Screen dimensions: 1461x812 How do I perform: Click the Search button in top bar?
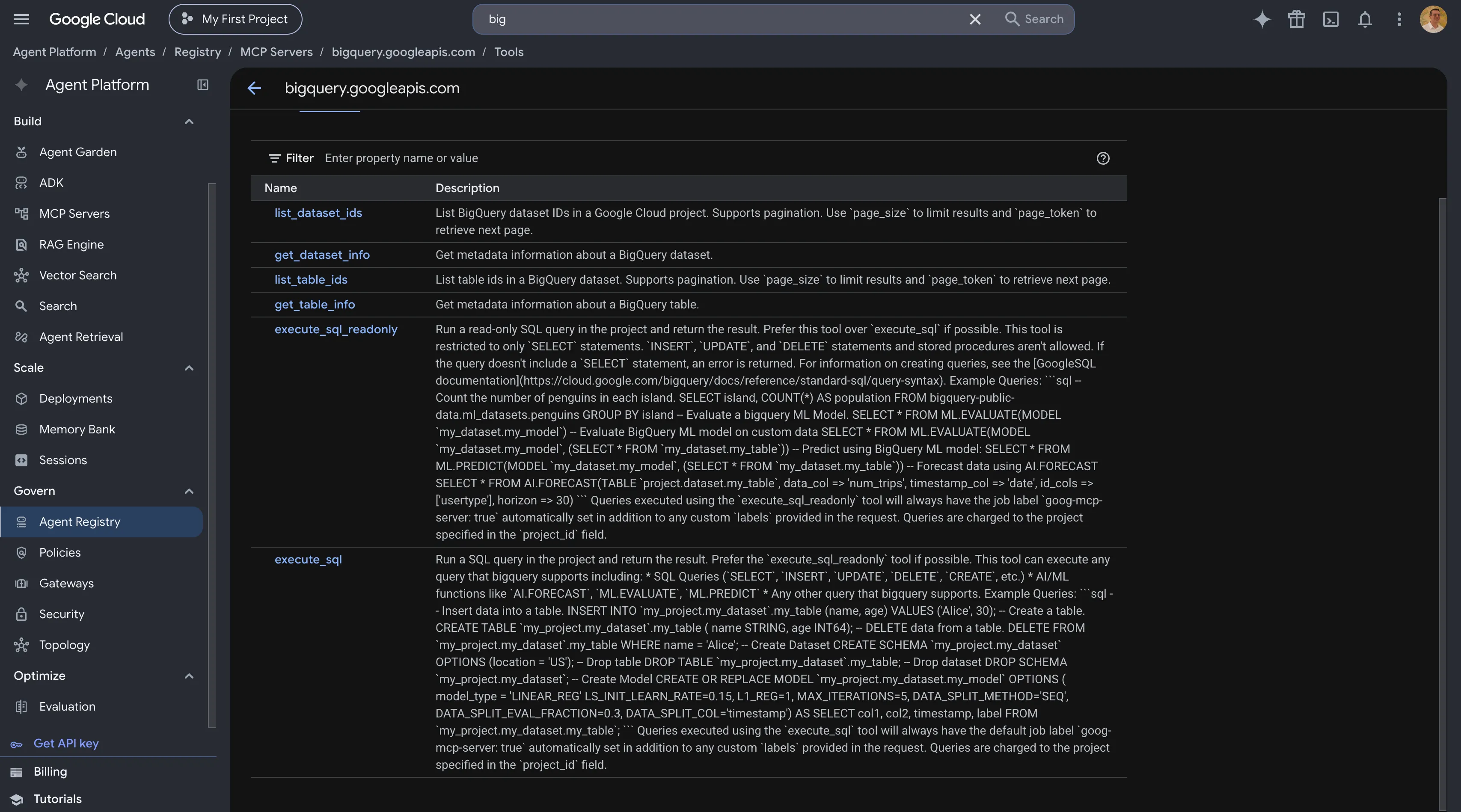click(1034, 19)
